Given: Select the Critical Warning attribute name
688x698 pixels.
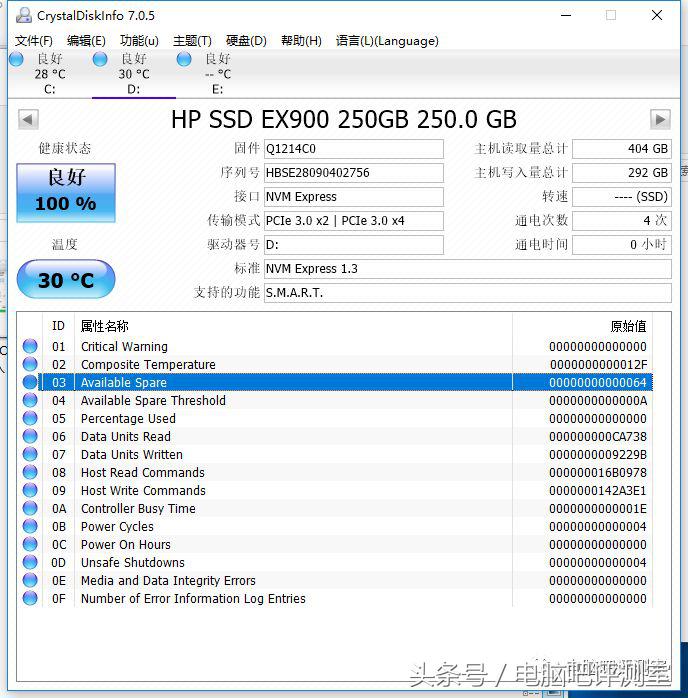Looking at the screenshot, I should [x=124, y=346].
